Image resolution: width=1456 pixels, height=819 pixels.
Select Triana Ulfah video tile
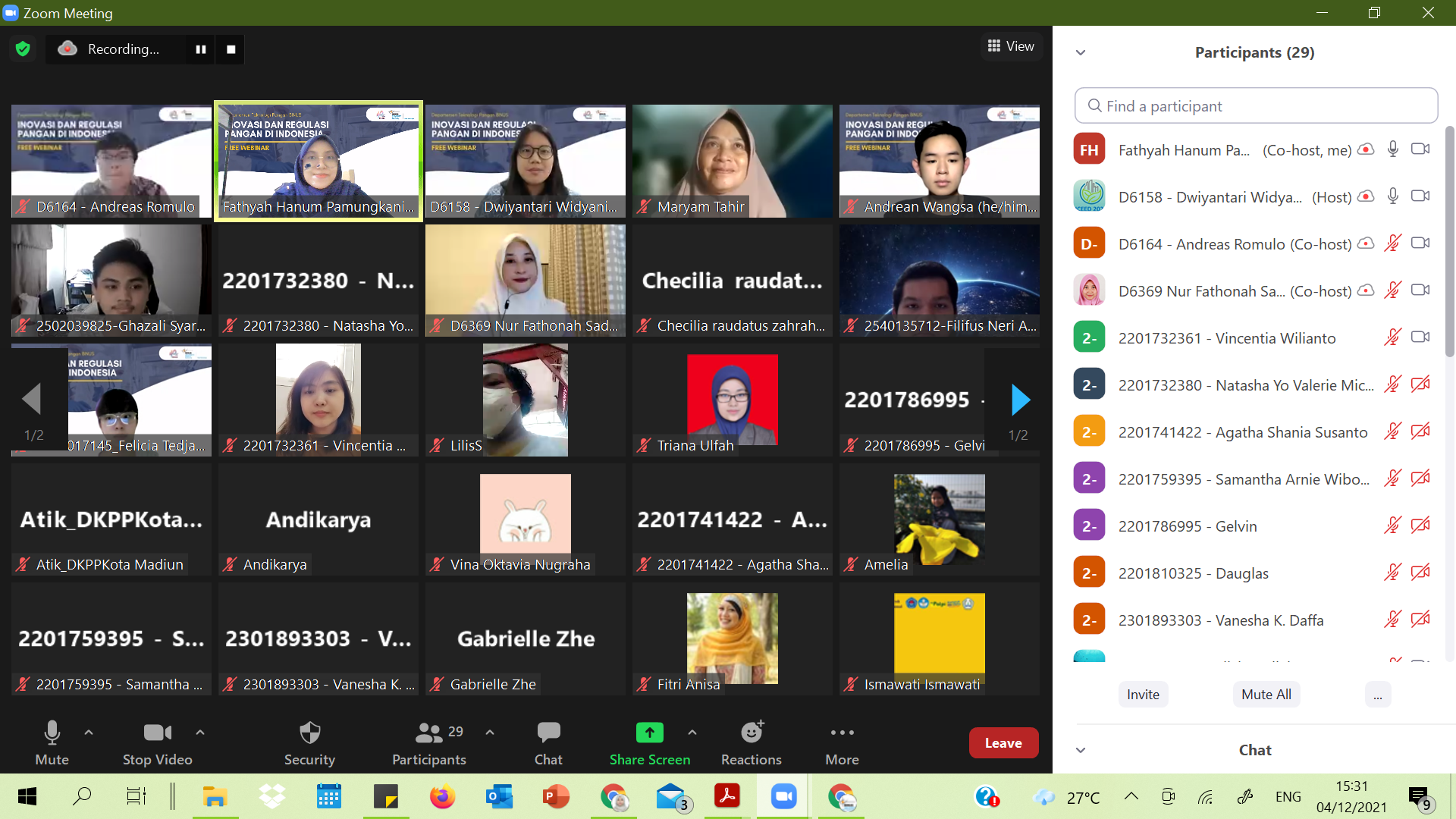pos(733,400)
